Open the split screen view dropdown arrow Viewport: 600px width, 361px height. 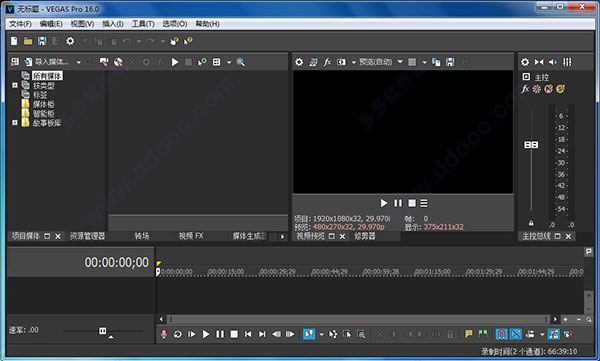coord(354,62)
